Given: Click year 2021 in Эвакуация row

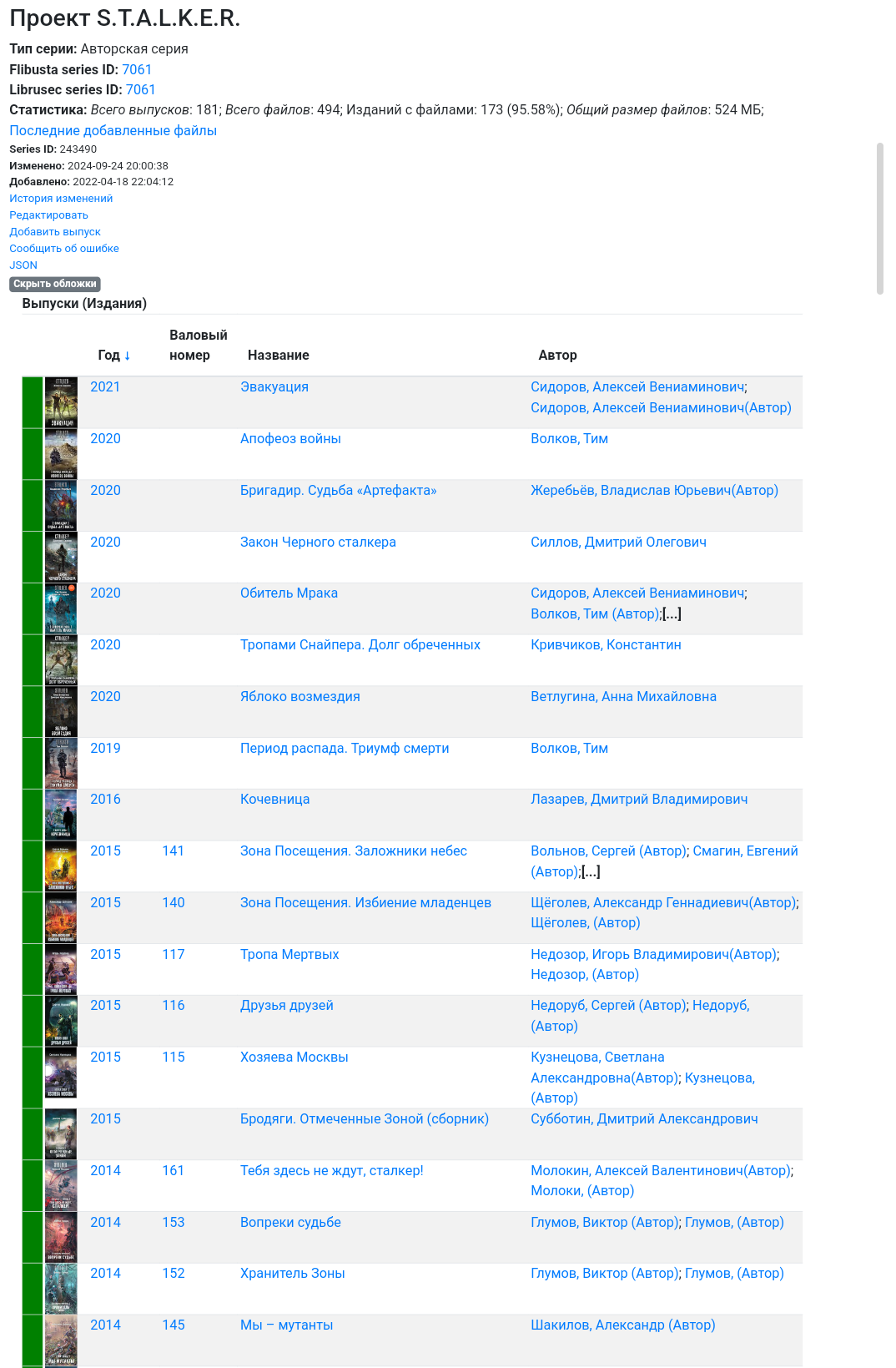Looking at the screenshot, I should pos(105,387).
